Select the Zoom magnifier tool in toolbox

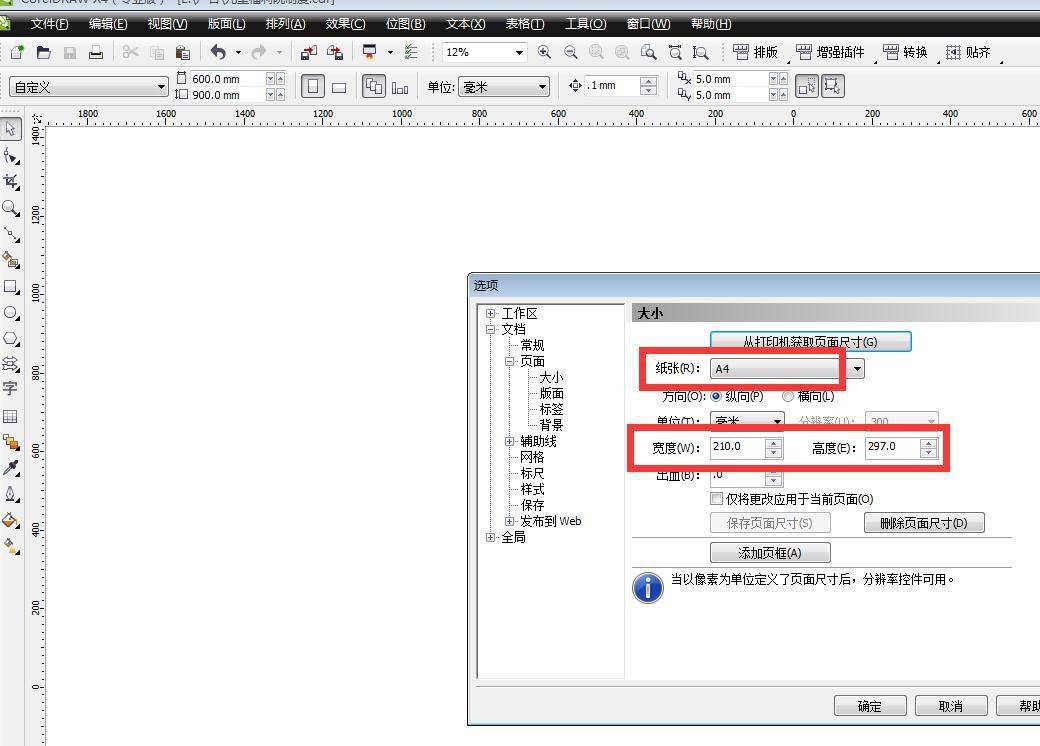(11, 208)
